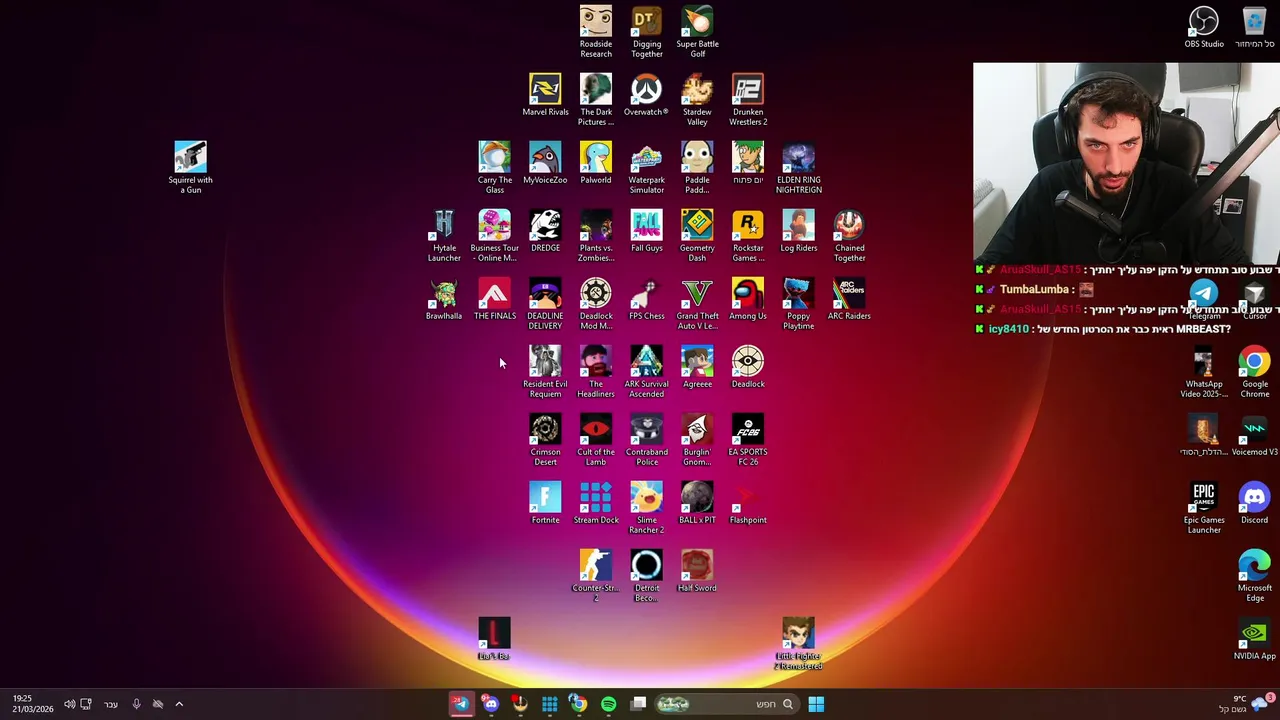Open Rockstar Games launcher icon
Viewport: 1280px width, 720px height.
748,236
